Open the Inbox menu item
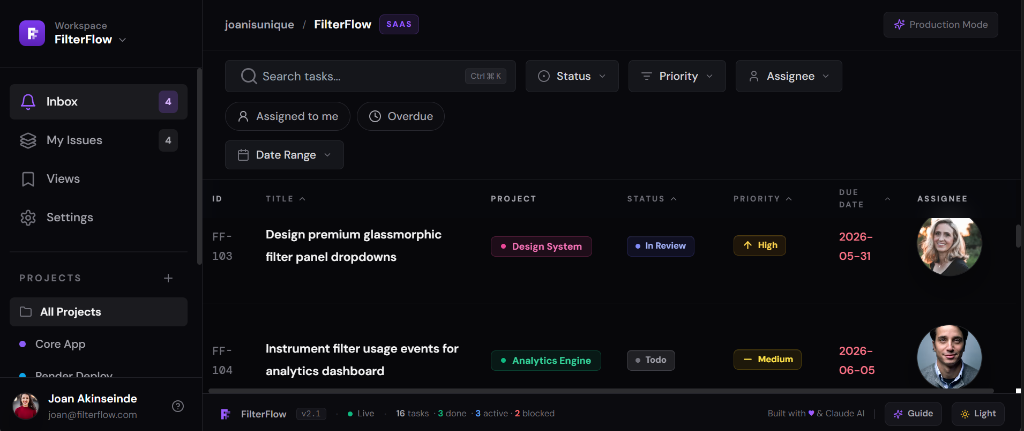The width and height of the screenshot is (1024, 431). pos(99,102)
